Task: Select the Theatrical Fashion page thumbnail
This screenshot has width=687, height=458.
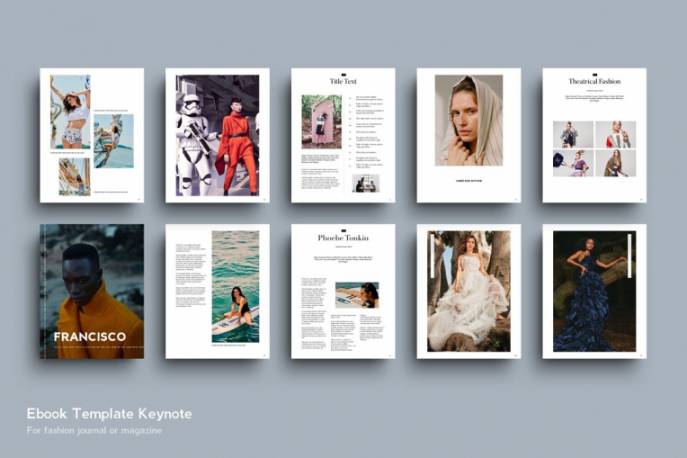Action: [x=594, y=135]
